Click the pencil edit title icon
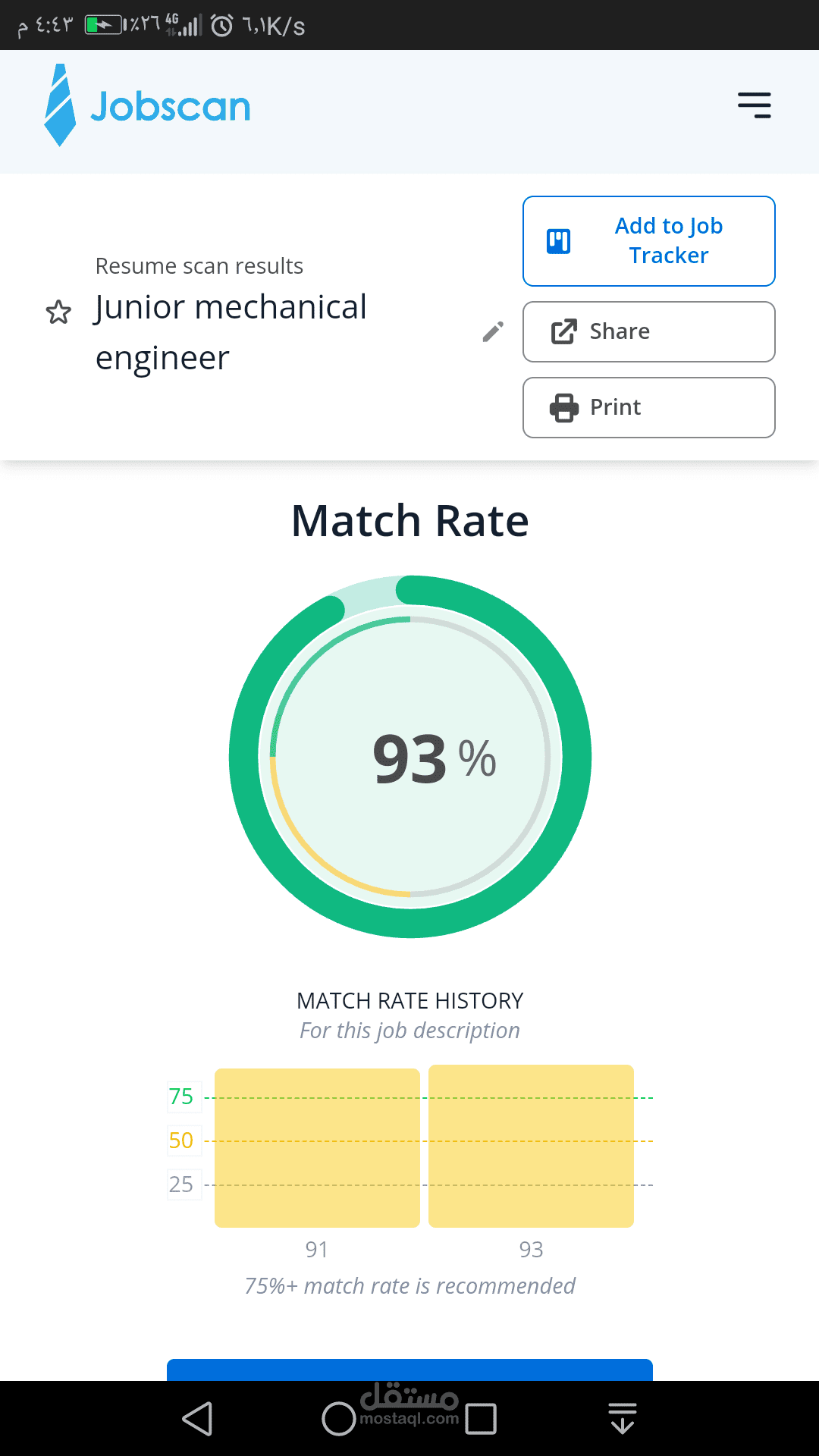Image resolution: width=819 pixels, height=1456 pixels. pos(493,331)
